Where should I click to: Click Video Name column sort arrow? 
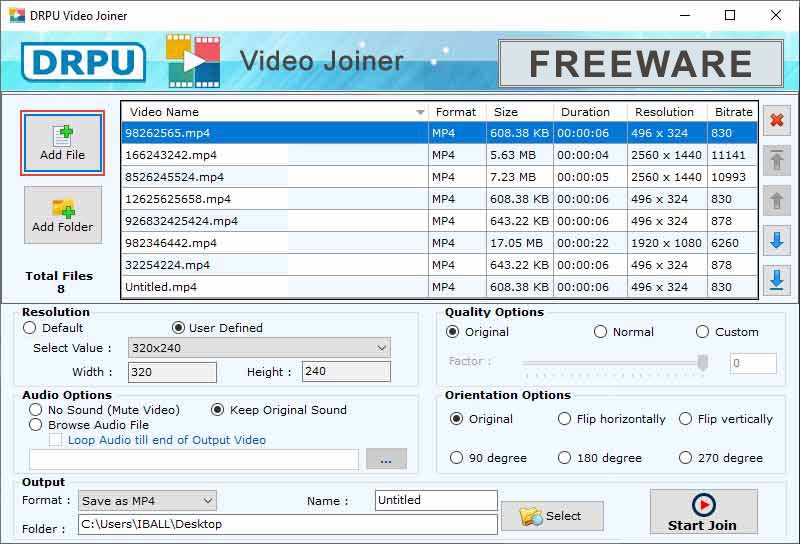point(420,112)
